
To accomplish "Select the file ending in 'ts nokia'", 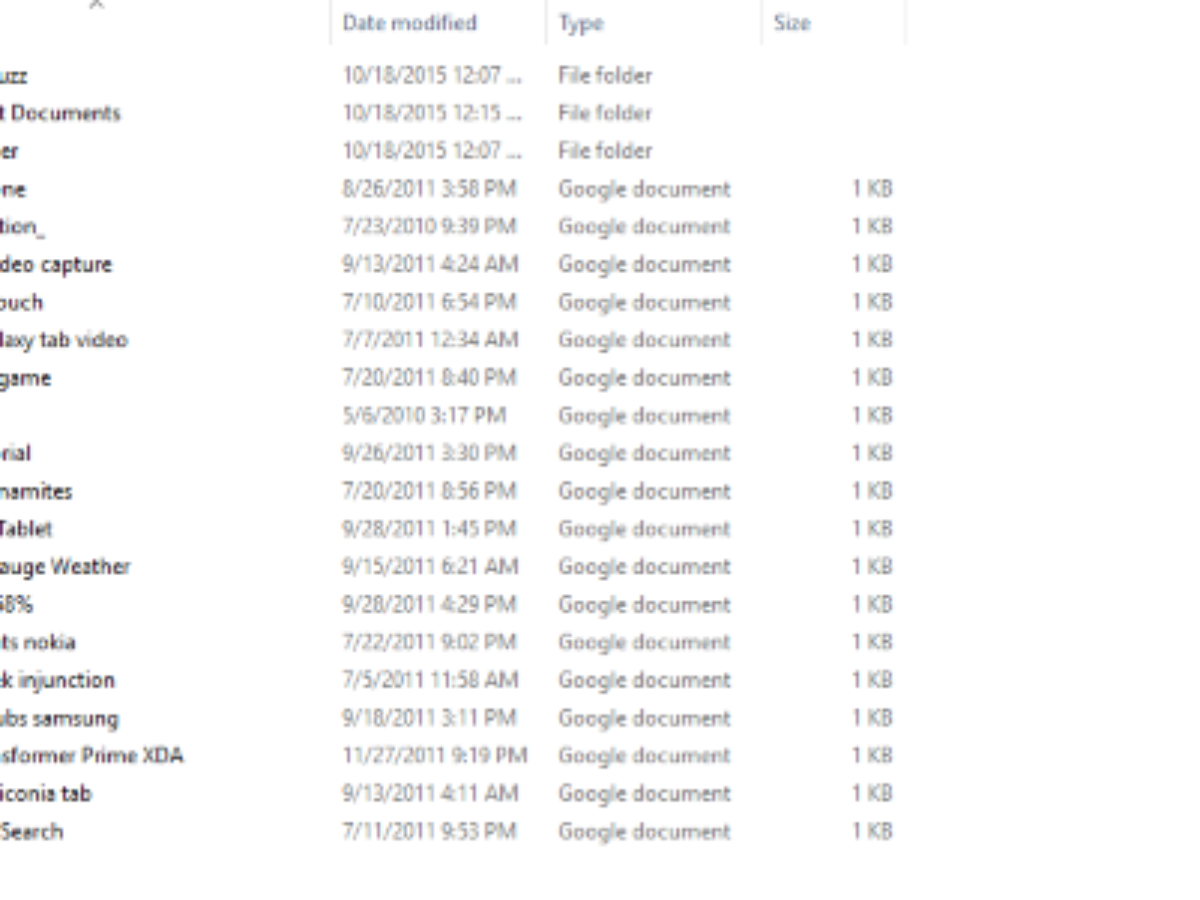I will pyautogui.click(x=38, y=642).
